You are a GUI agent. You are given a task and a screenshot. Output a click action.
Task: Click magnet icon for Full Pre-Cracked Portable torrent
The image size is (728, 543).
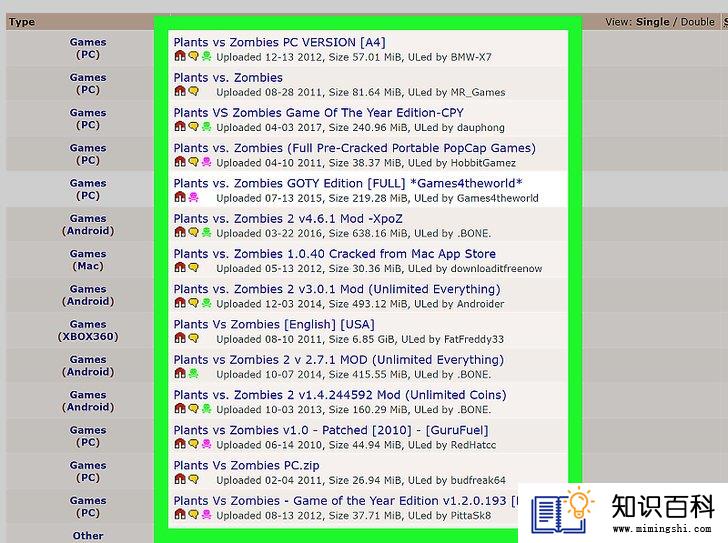click(x=180, y=162)
